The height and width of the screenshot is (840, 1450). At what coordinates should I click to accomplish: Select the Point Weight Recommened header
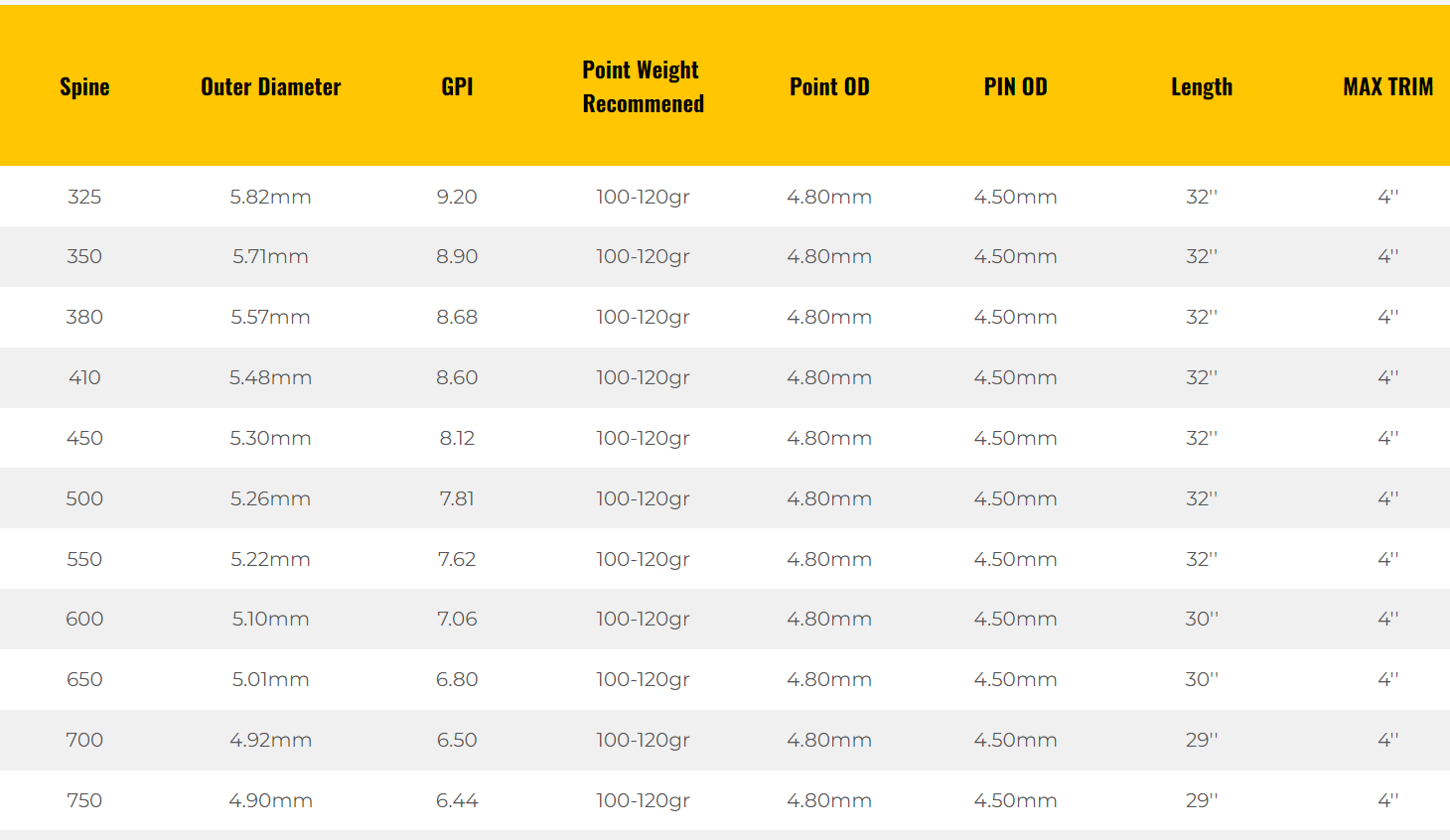(x=643, y=87)
